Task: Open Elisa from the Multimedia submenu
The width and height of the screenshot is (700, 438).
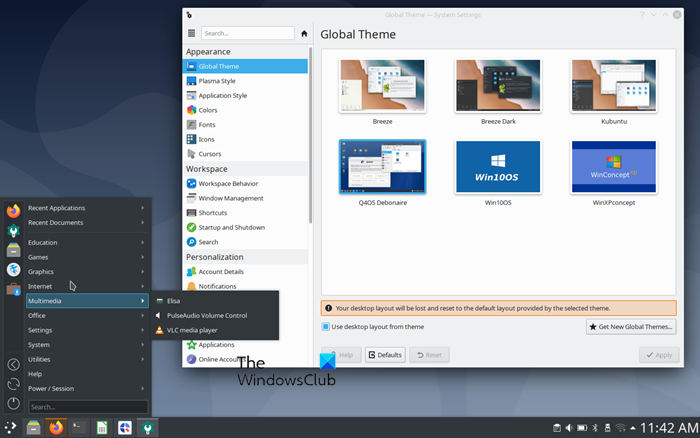Action: point(215,301)
